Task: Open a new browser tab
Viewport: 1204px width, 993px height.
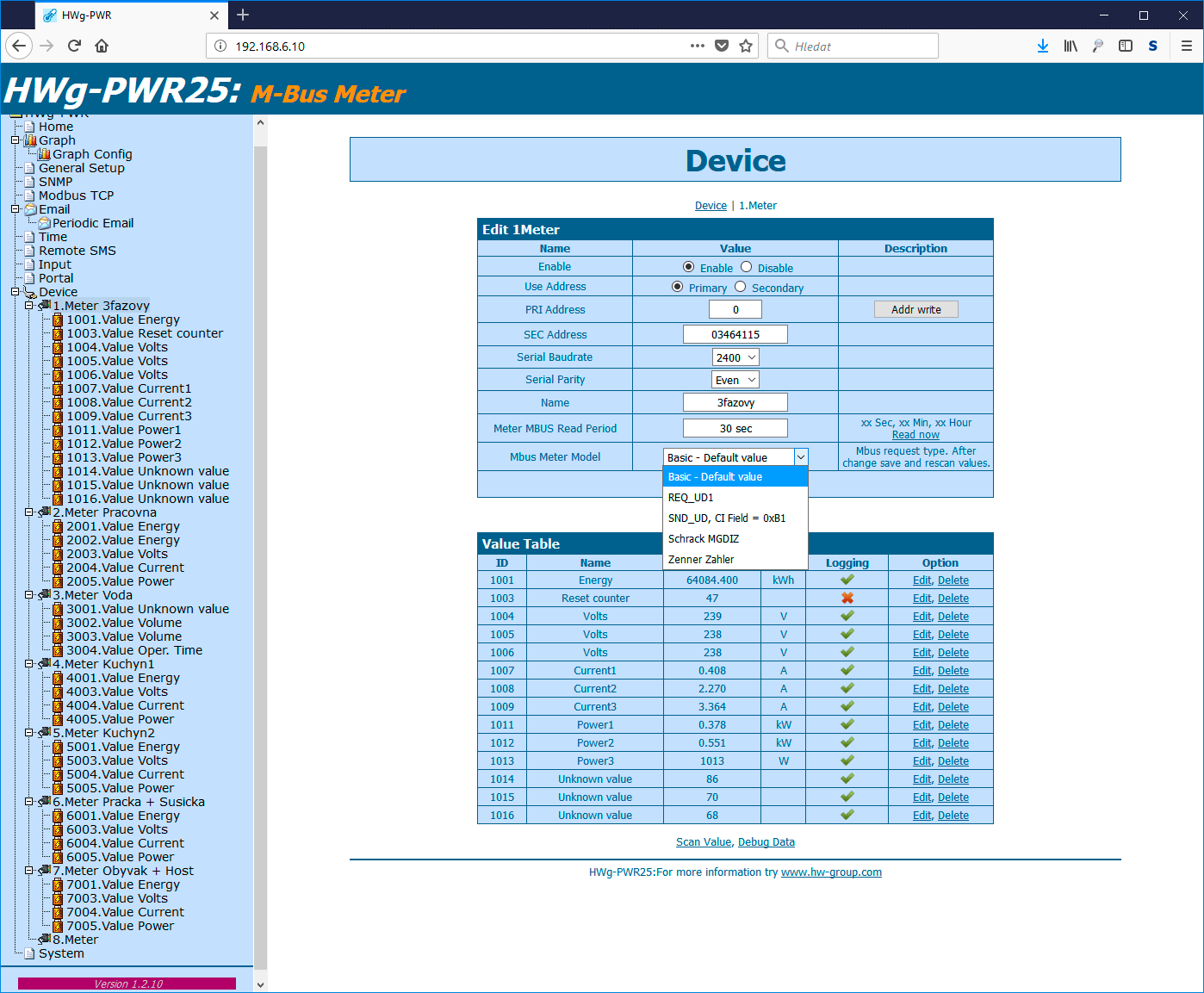Action: point(243,15)
